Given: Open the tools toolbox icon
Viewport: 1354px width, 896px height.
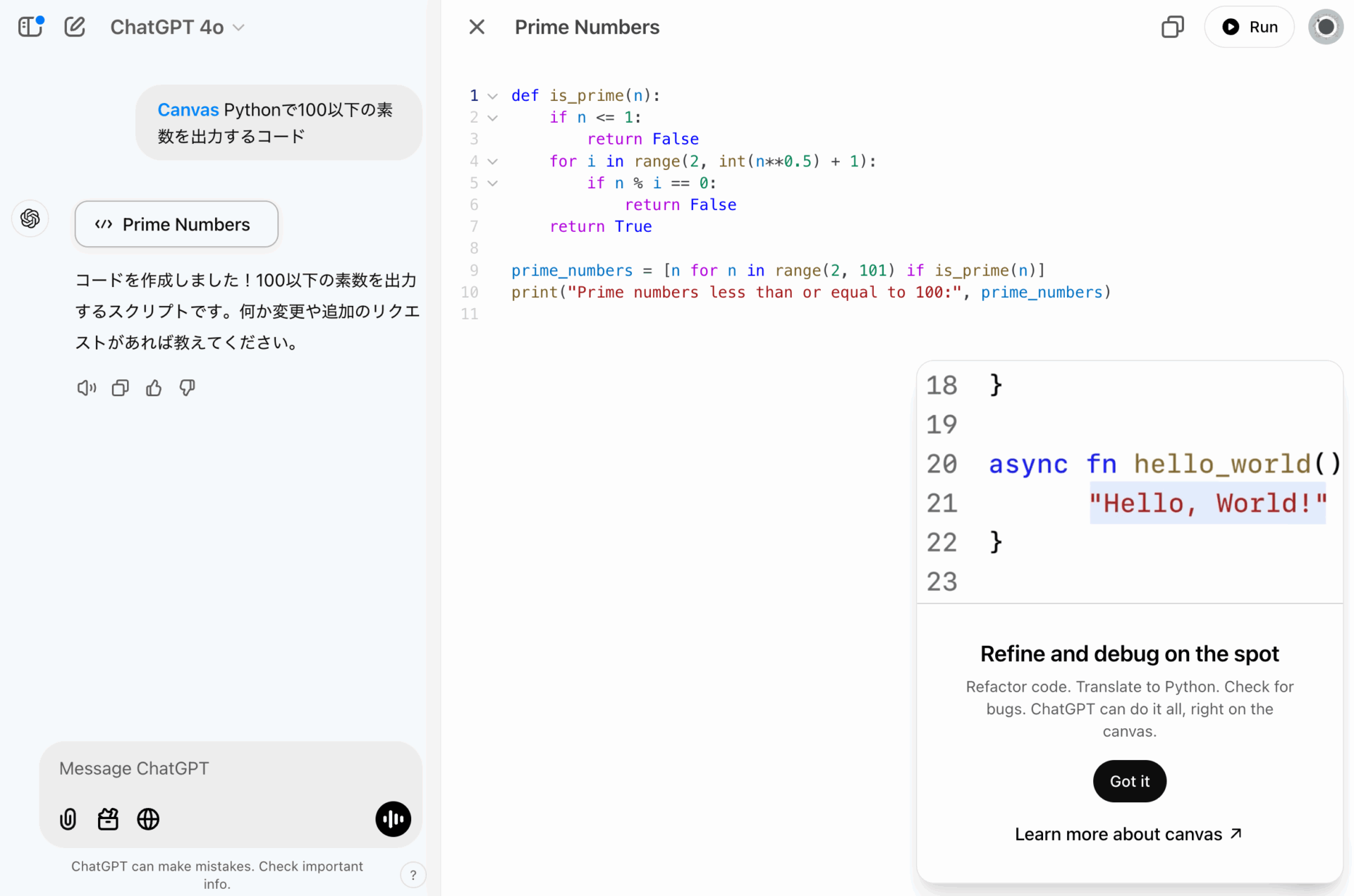Looking at the screenshot, I should pos(108,818).
